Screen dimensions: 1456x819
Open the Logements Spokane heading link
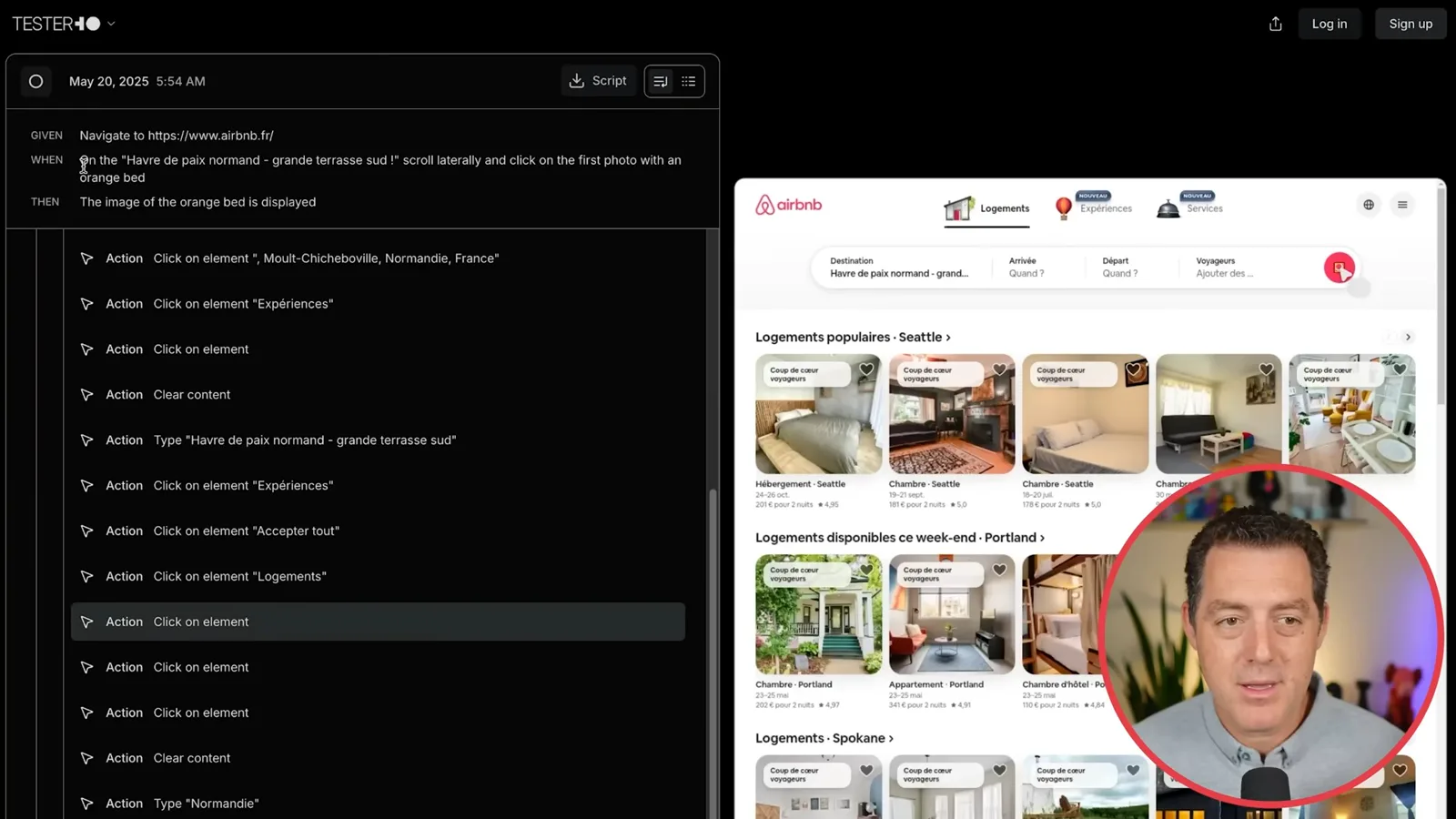point(824,738)
